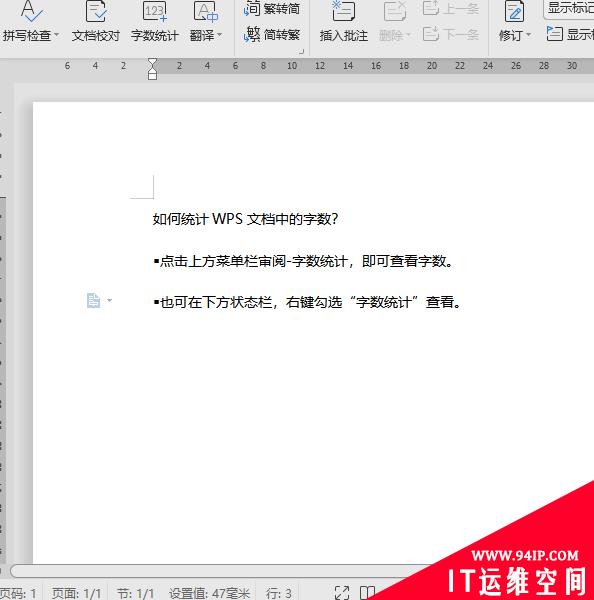Click the indent marker on the ruler
594x600 pixels.
152,69
